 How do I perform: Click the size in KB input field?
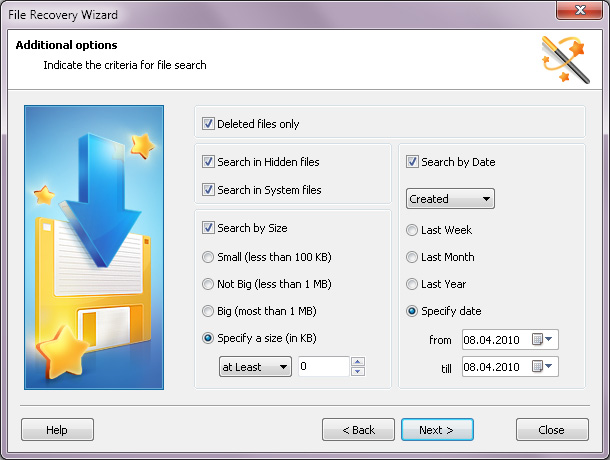tap(324, 367)
